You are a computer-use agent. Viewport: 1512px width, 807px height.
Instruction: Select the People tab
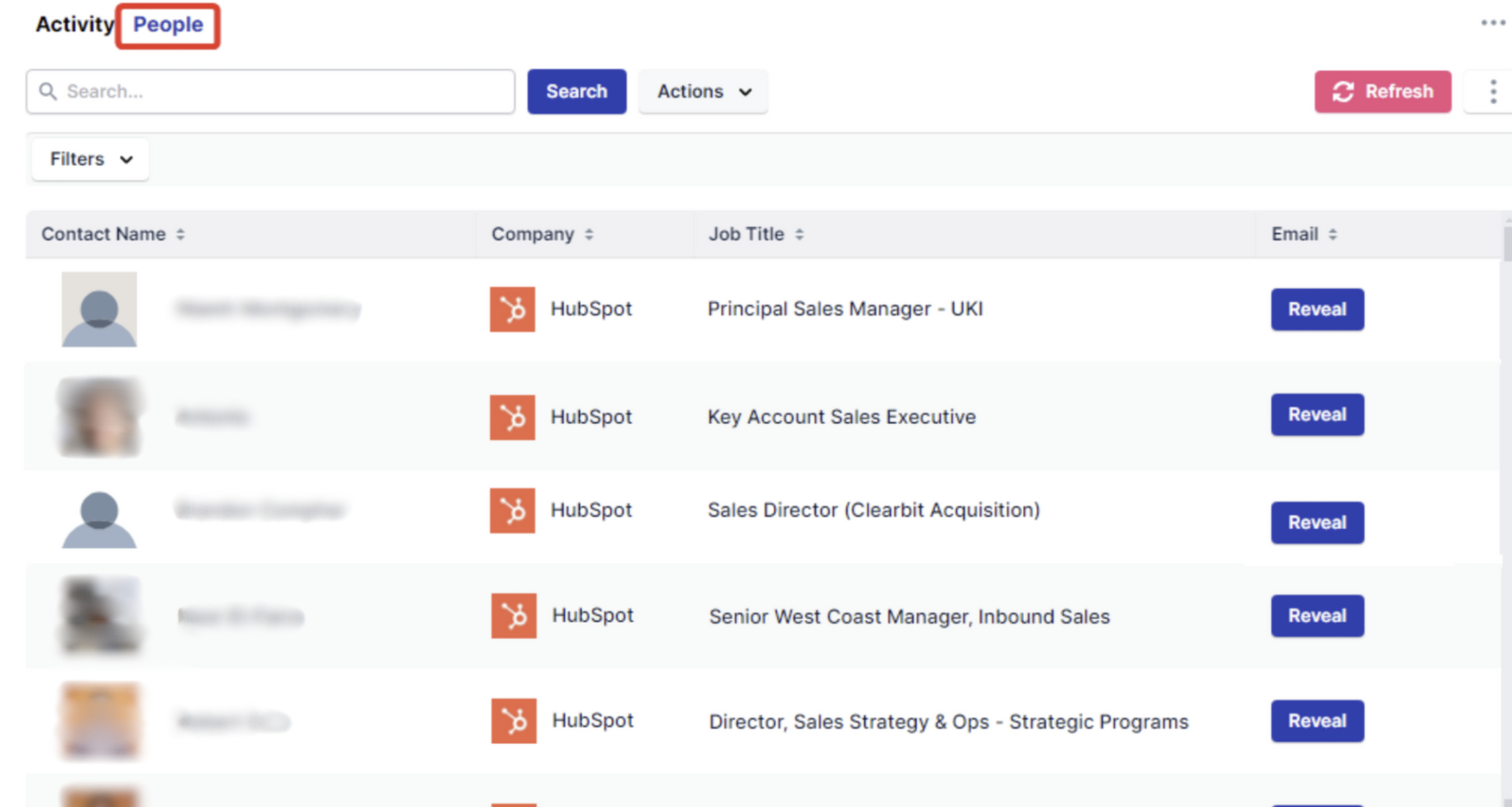point(168,25)
